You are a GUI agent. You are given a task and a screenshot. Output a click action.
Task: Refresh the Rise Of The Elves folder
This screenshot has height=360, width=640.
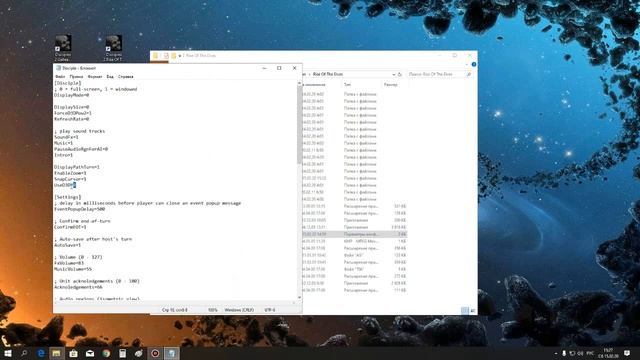click(x=400, y=74)
